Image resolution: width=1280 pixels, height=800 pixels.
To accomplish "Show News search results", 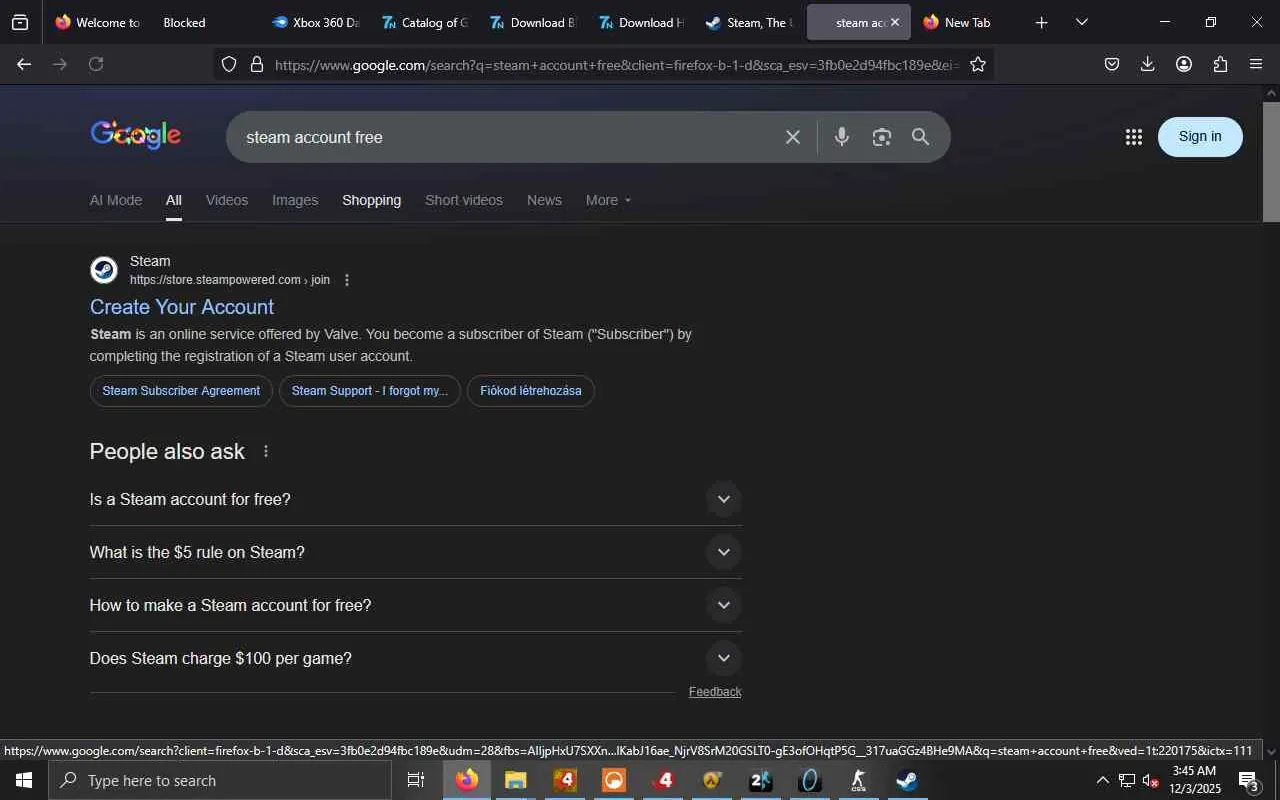I will click(x=544, y=200).
